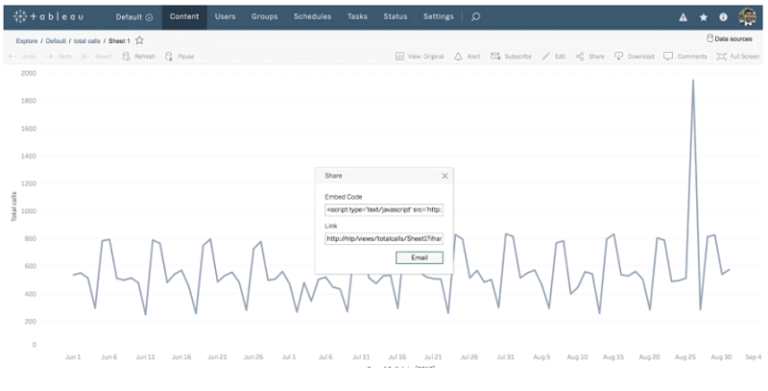The height and width of the screenshot is (391, 768).
Task: Click the info help icon
Action: pyautogui.click(x=723, y=17)
